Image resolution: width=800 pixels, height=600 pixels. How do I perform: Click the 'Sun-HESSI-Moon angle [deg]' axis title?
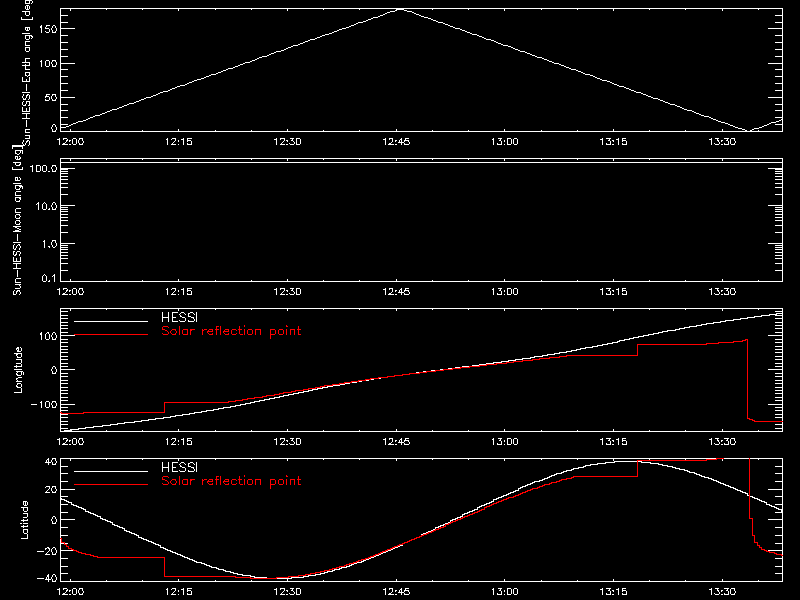tap(17, 220)
